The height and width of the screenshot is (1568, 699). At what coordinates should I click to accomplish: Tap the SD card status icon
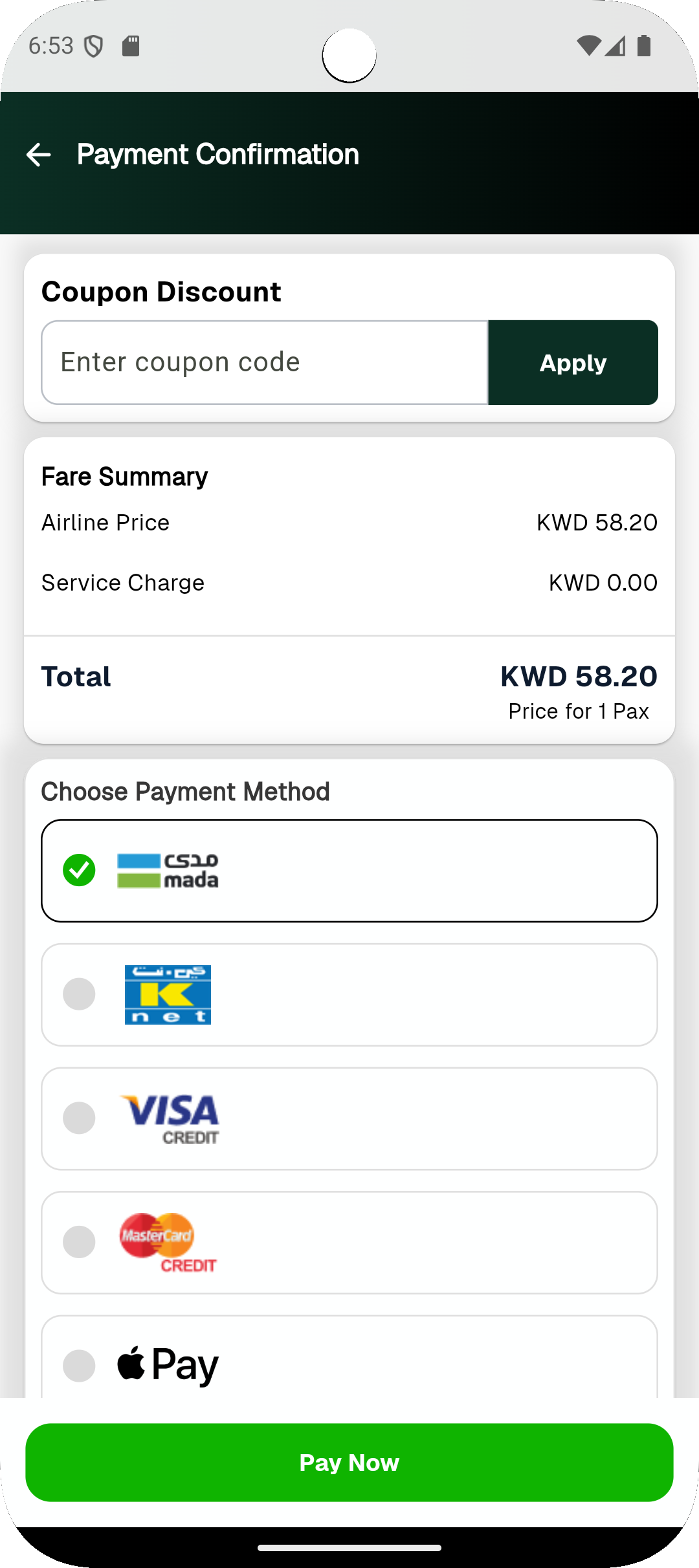point(131,46)
